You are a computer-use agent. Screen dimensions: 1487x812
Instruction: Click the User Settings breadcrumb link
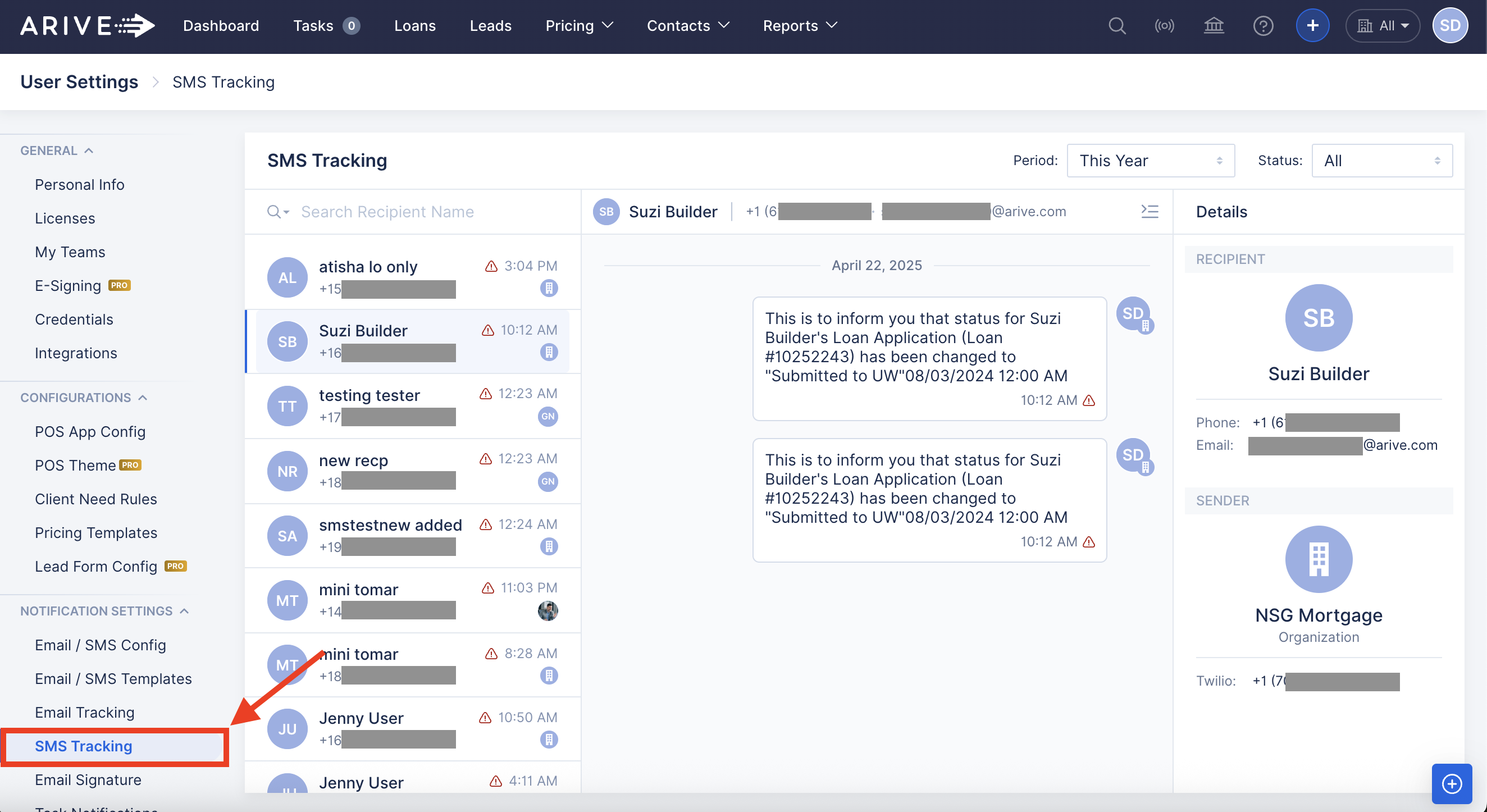click(79, 82)
